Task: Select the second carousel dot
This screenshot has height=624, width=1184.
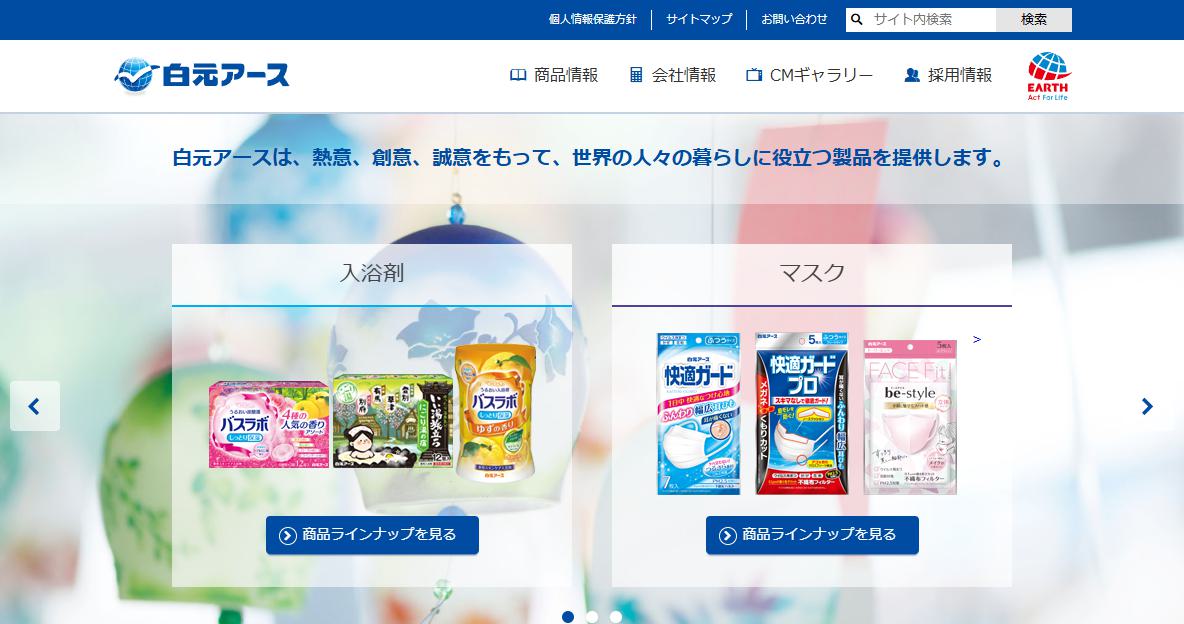Action: pos(592,617)
